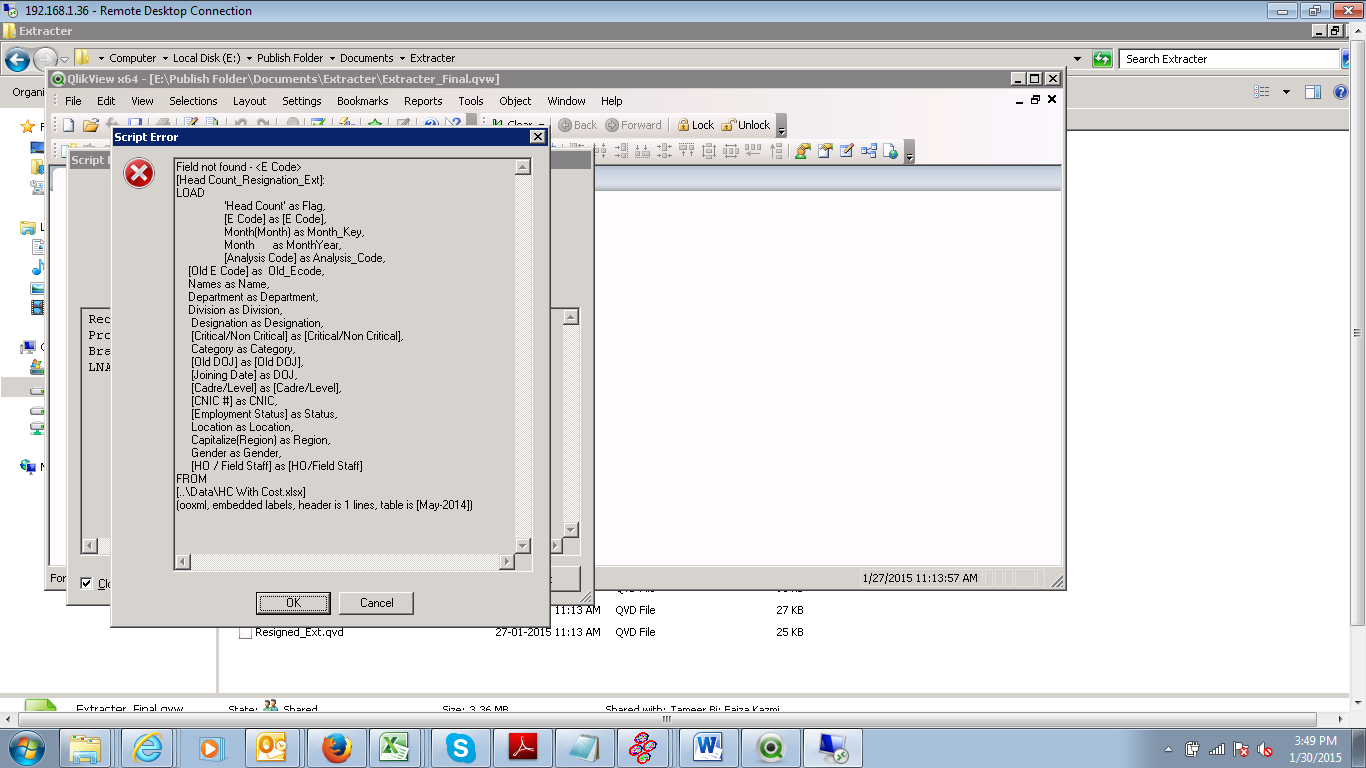This screenshot has width=1366, height=768.
Task: Click the Open folder icon in QlikView toolbar
Action: click(91, 125)
